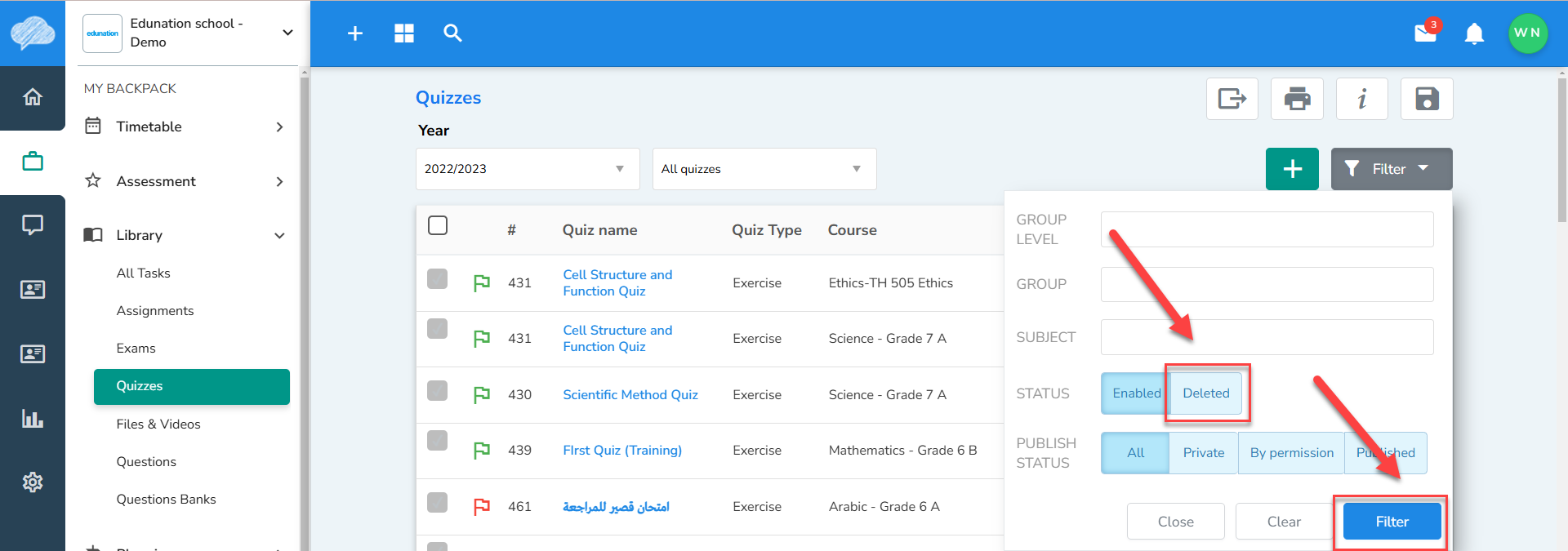Tick checkbox for FIrst Quiz (Training) row
The height and width of the screenshot is (551, 1568).
point(438,441)
